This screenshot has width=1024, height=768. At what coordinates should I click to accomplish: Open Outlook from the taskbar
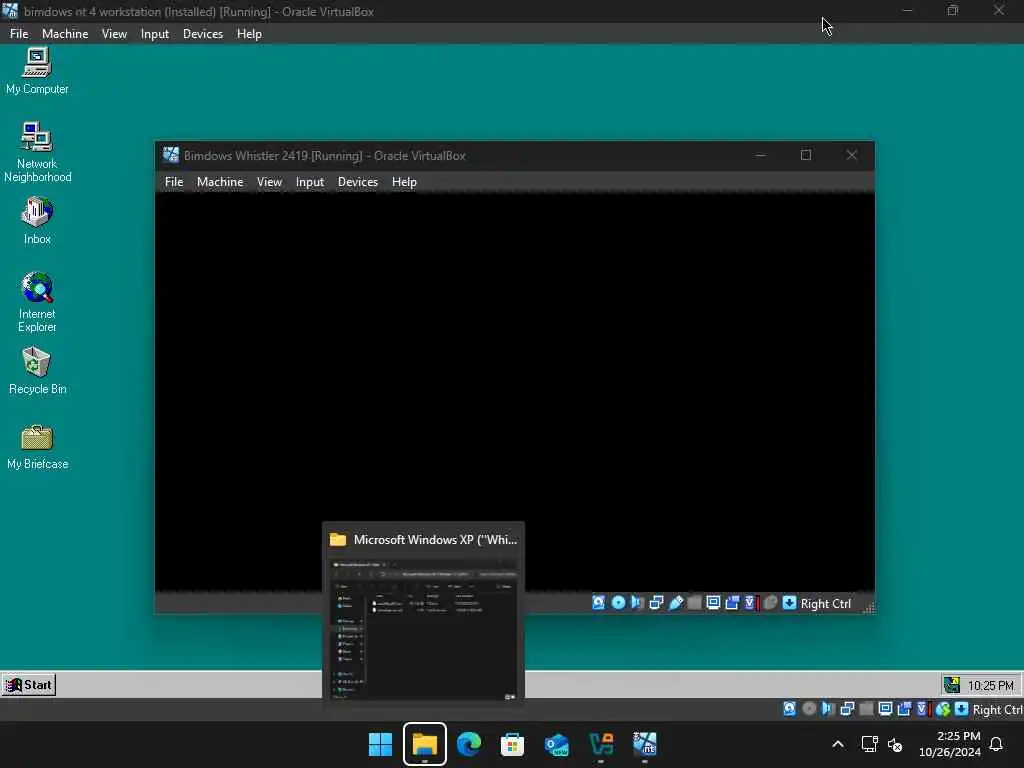click(x=556, y=744)
